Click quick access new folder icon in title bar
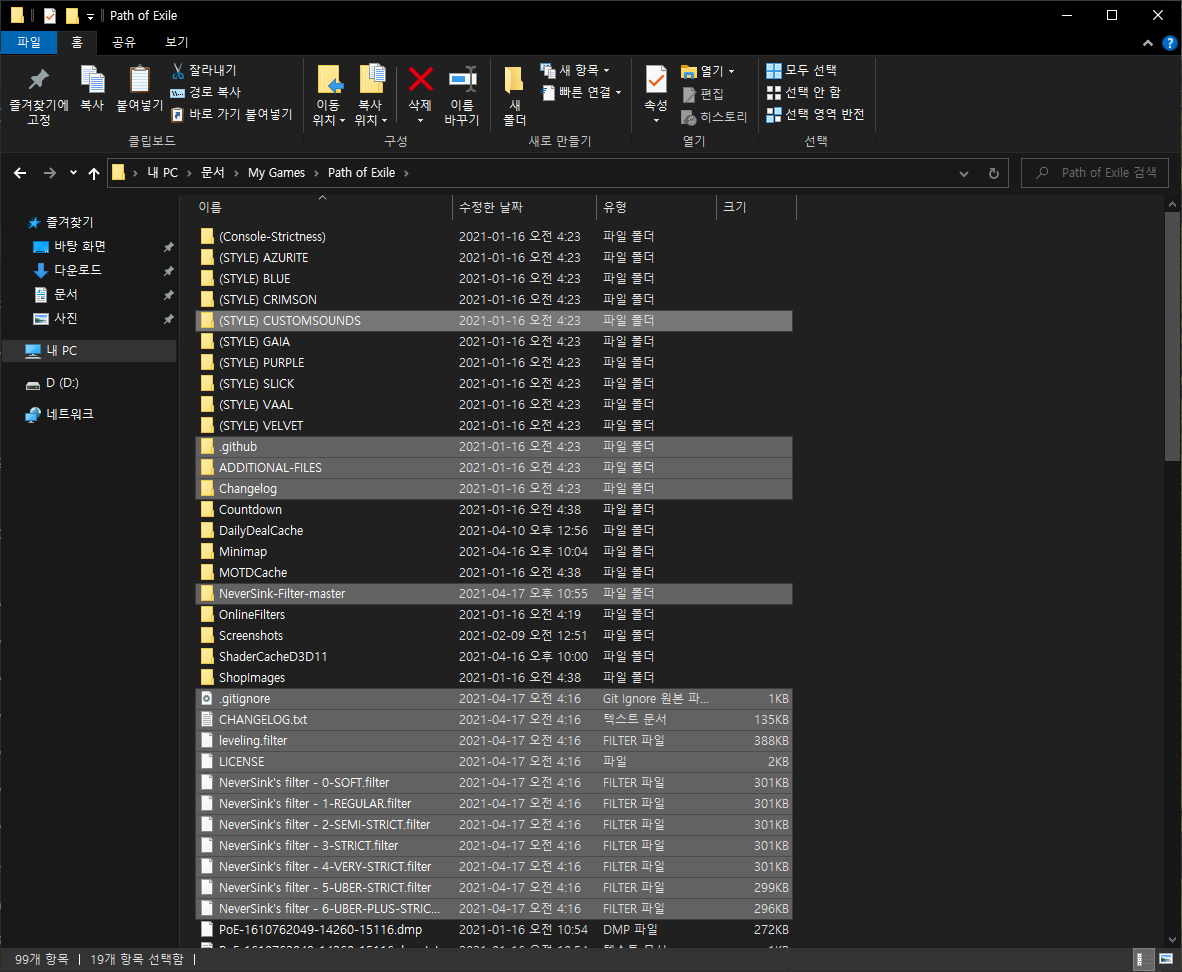Screen dimensions: 1182x972 (x=72, y=15)
